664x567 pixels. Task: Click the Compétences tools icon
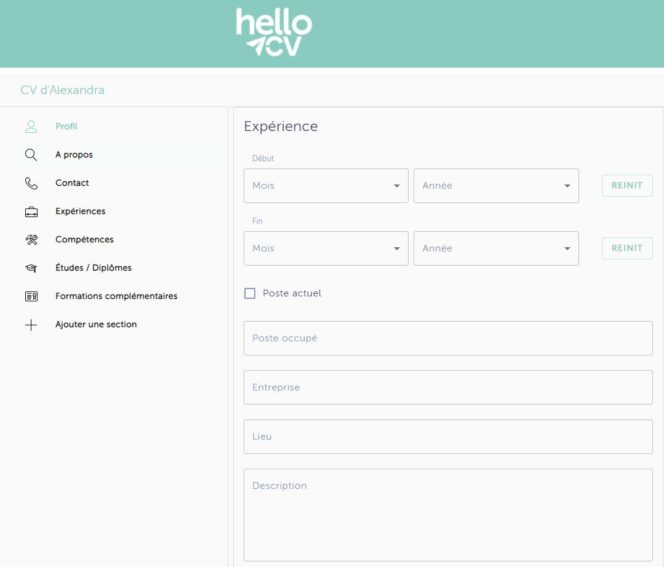[x=31, y=240]
